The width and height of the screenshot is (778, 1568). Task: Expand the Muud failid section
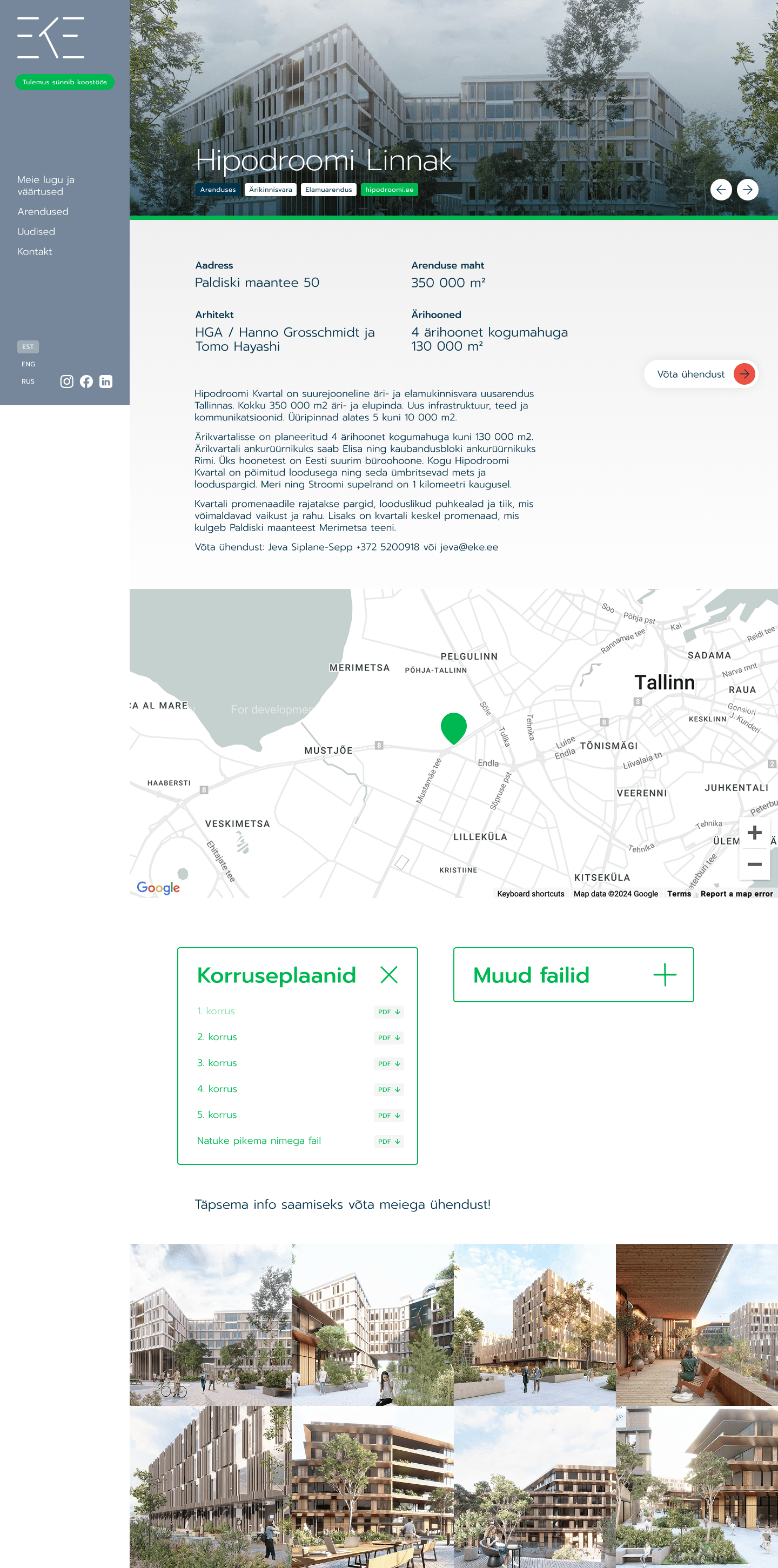665,975
